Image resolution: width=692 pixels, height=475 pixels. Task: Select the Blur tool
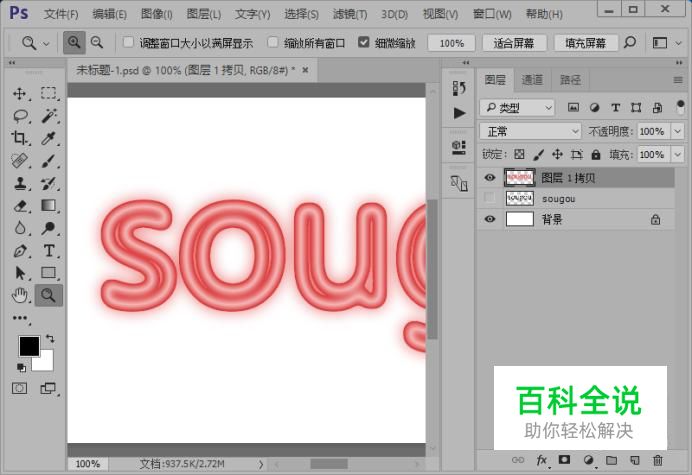[20, 228]
